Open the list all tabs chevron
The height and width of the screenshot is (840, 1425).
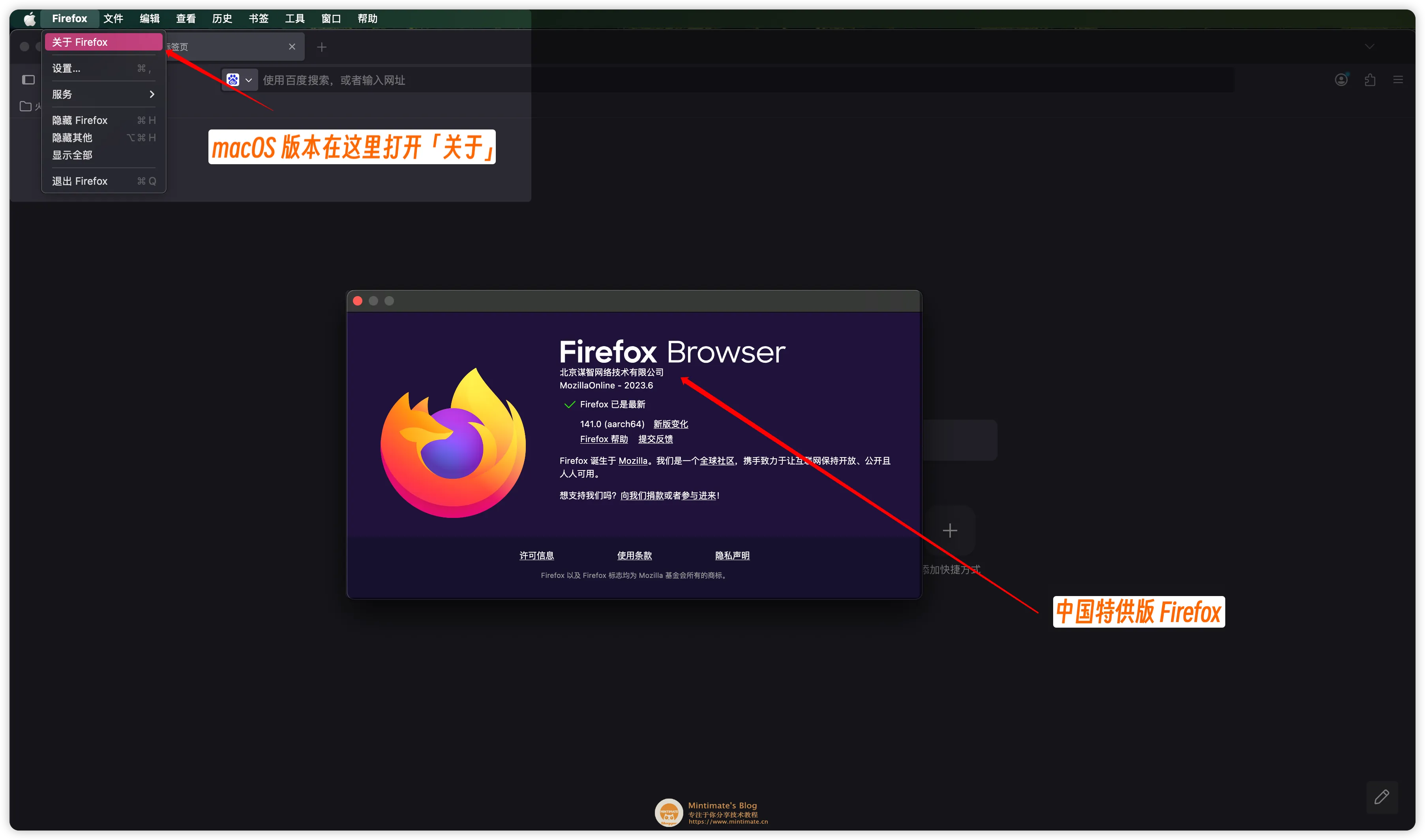pos(1369,47)
